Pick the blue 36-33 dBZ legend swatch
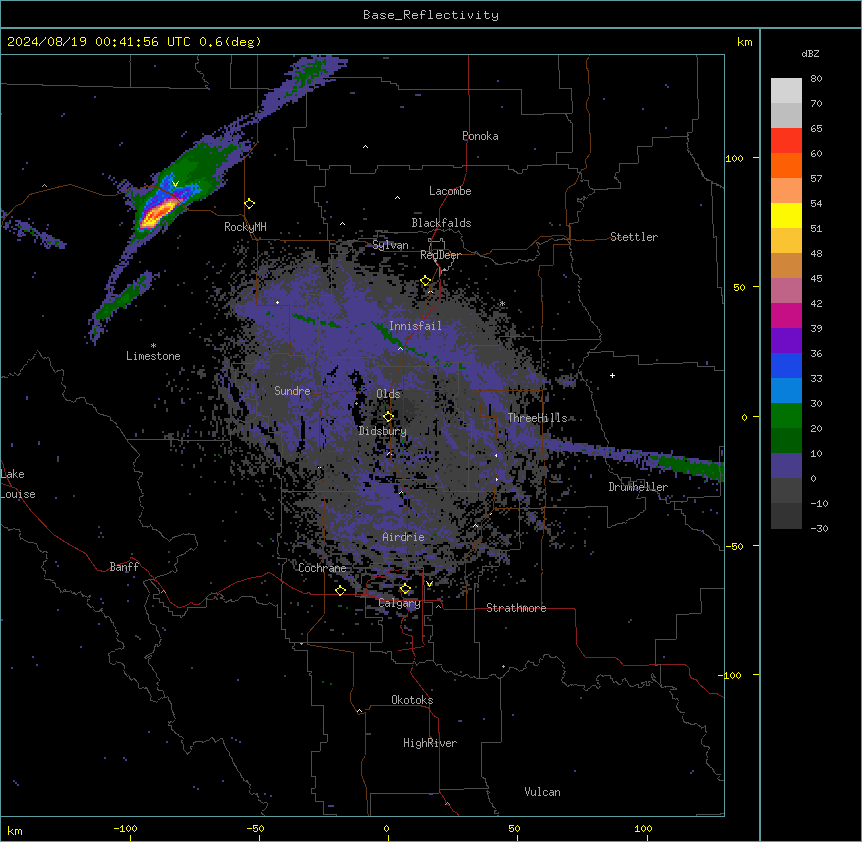862x842 pixels. pyautogui.click(x=786, y=365)
